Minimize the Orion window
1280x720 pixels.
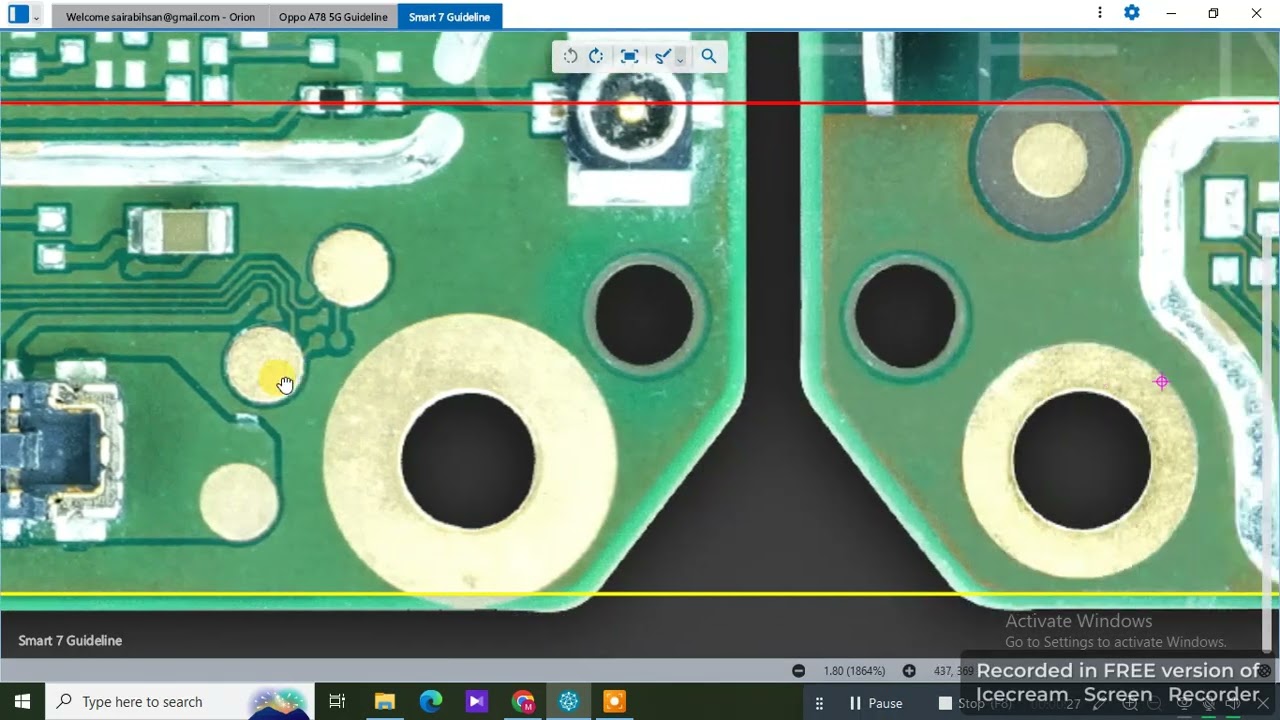[x=1171, y=13]
